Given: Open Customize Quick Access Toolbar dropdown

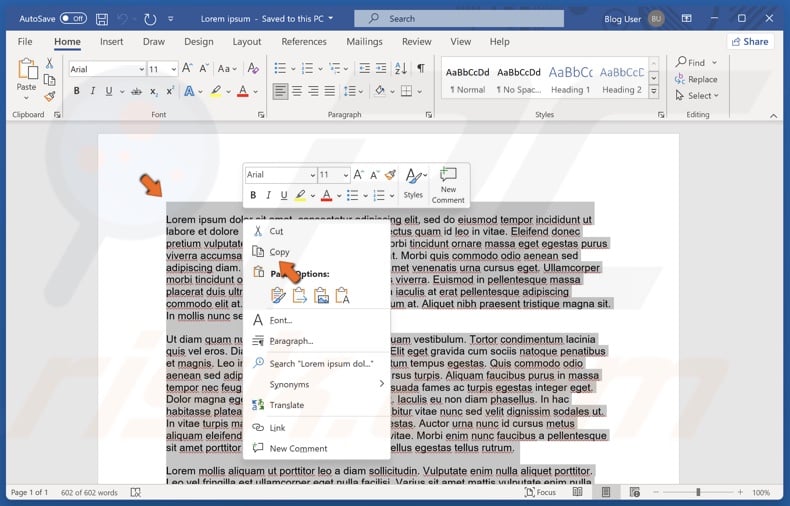Looking at the screenshot, I should point(171,19).
